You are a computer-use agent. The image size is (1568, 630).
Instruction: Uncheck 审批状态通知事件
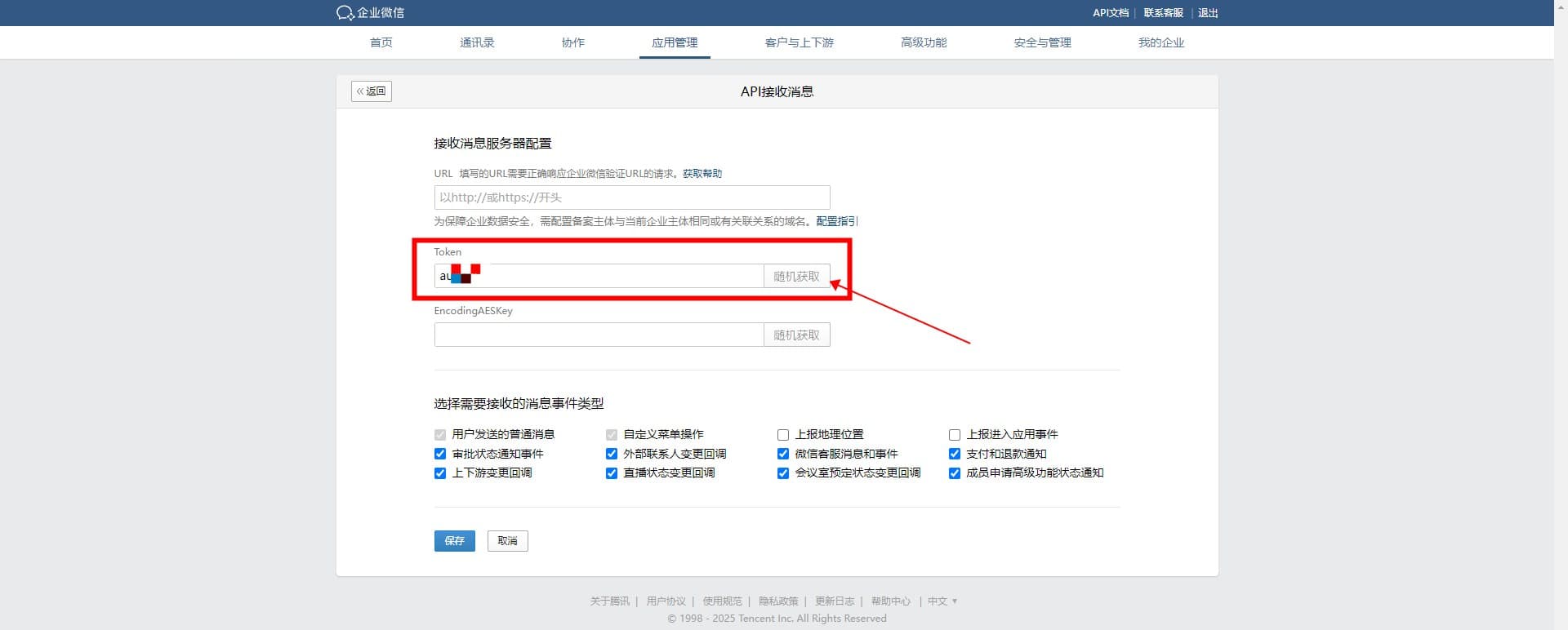(x=440, y=454)
